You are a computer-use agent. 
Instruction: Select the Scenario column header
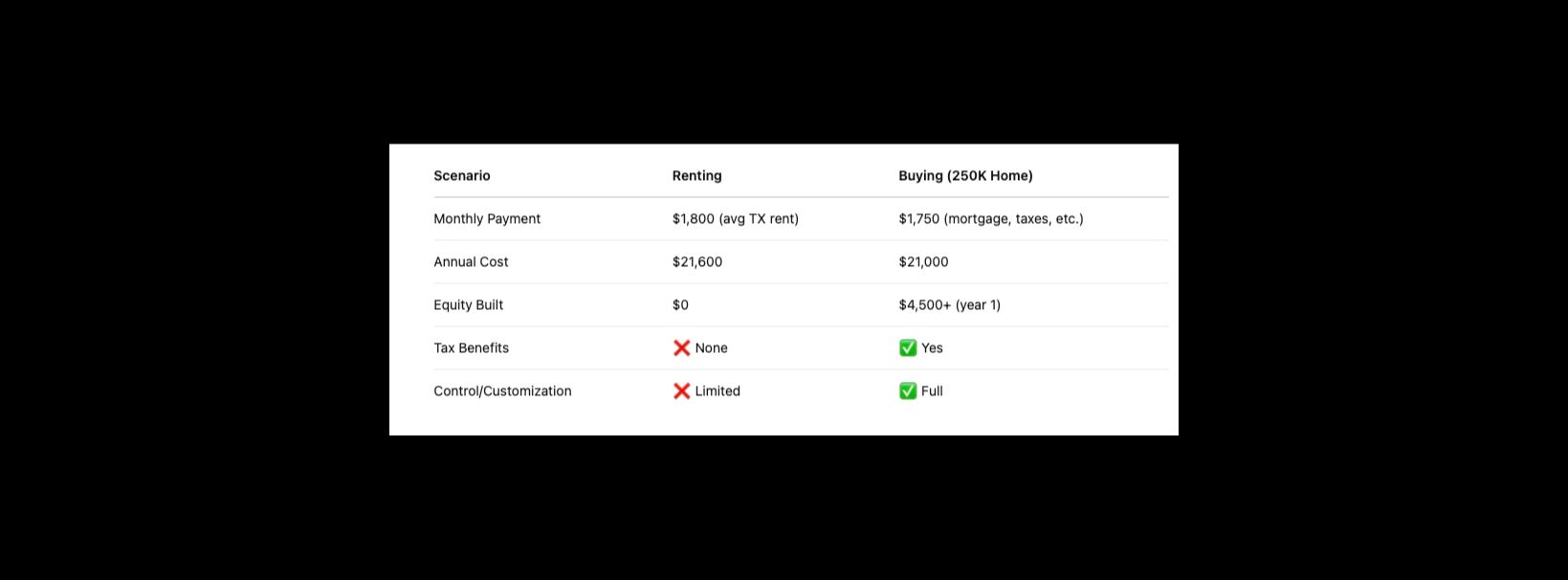coord(462,176)
